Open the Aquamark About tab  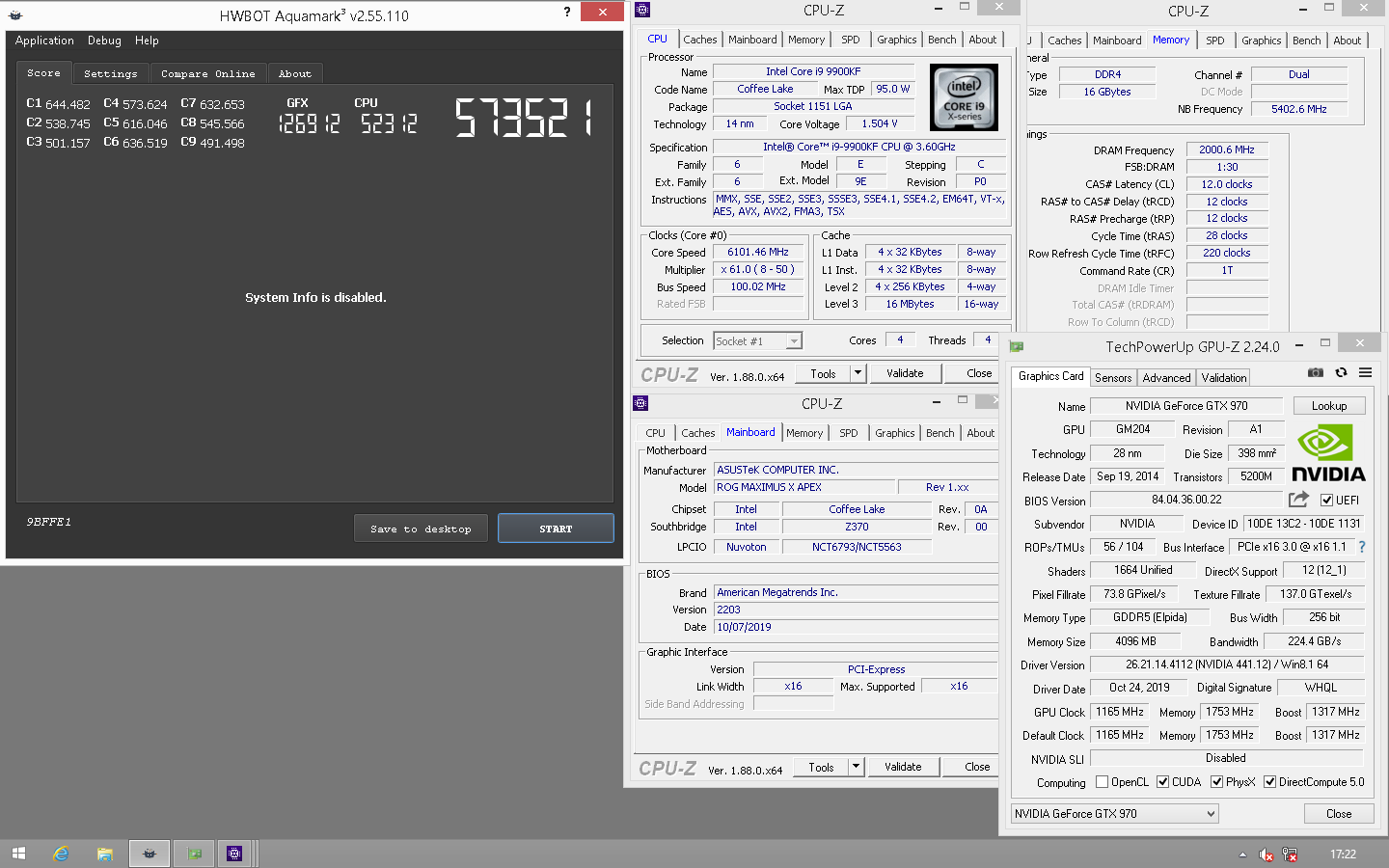[x=295, y=74]
